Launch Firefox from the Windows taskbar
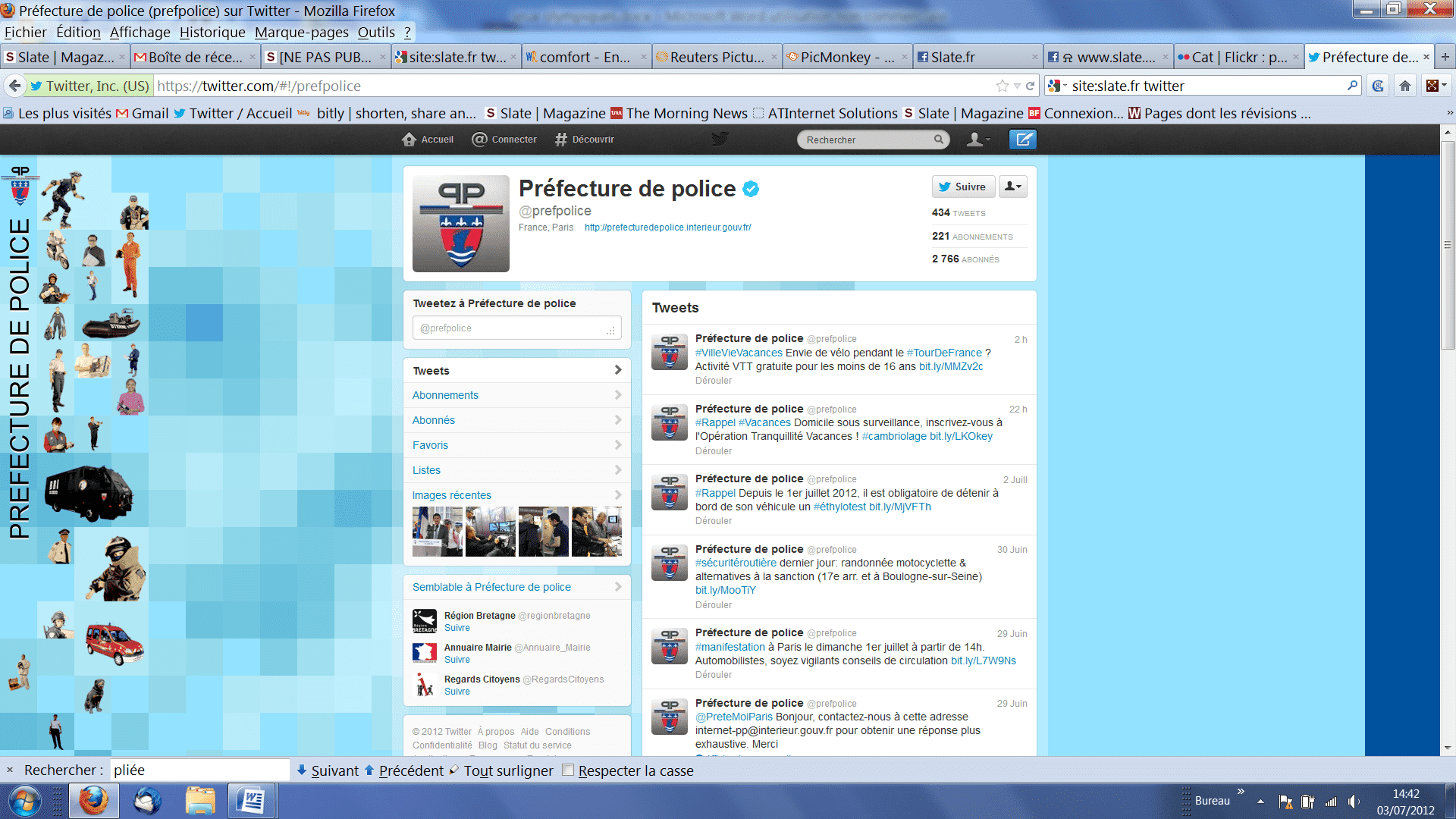This screenshot has height=819, width=1456. [x=94, y=801]
